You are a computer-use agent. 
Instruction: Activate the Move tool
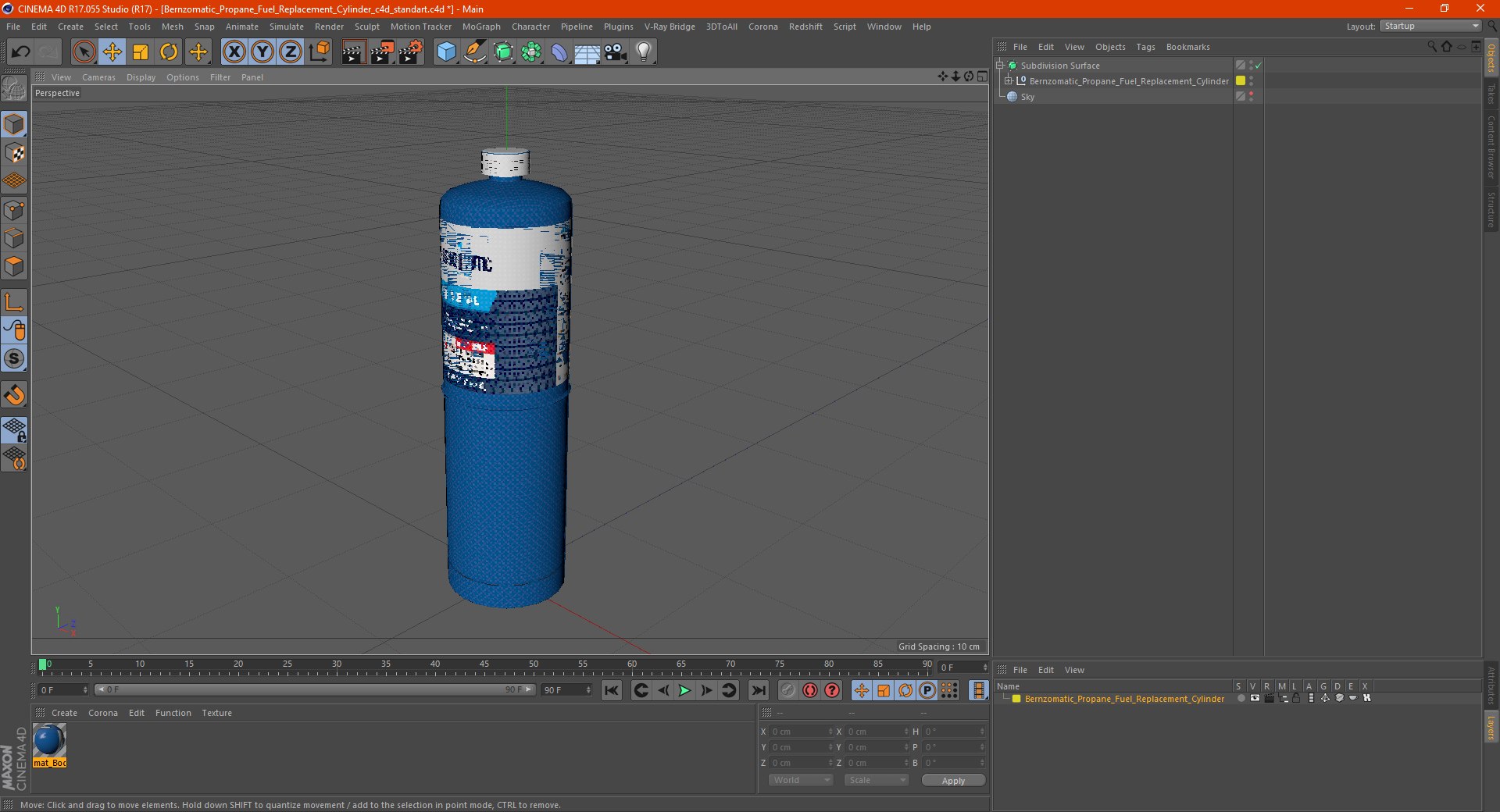pos(112,52)
